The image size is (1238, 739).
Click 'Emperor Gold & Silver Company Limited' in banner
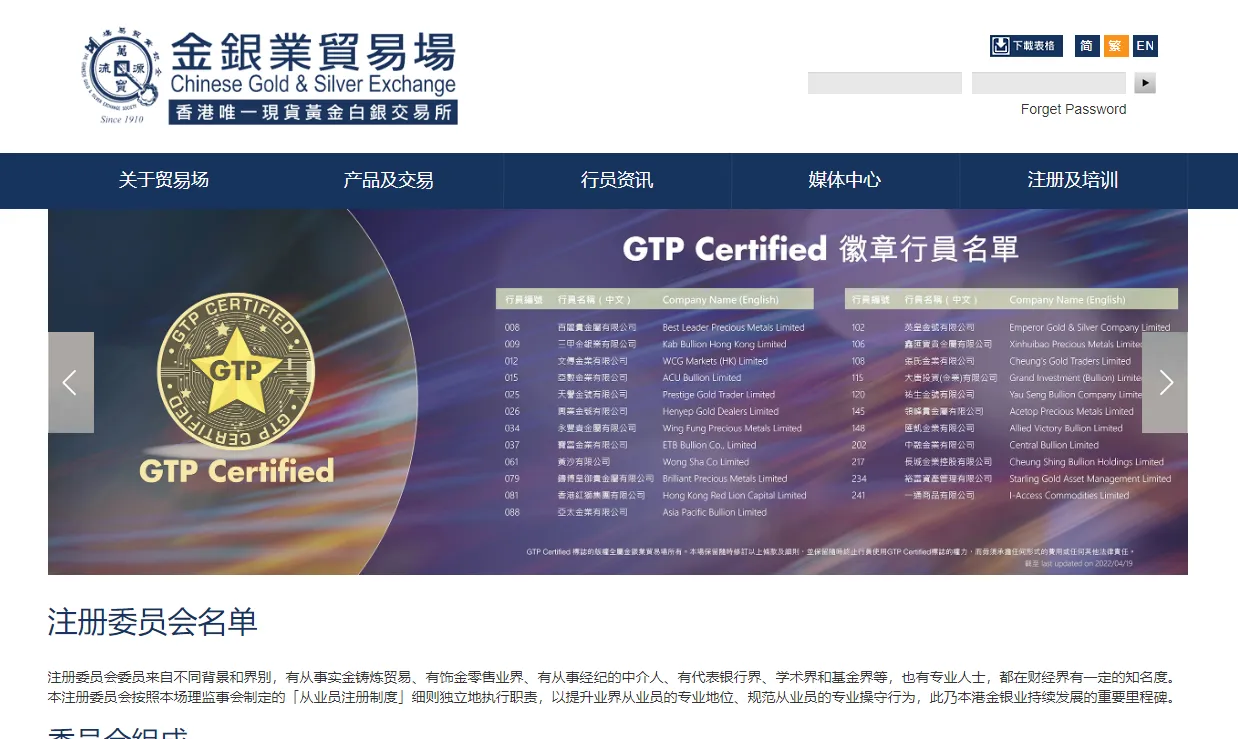[1089, 327]
